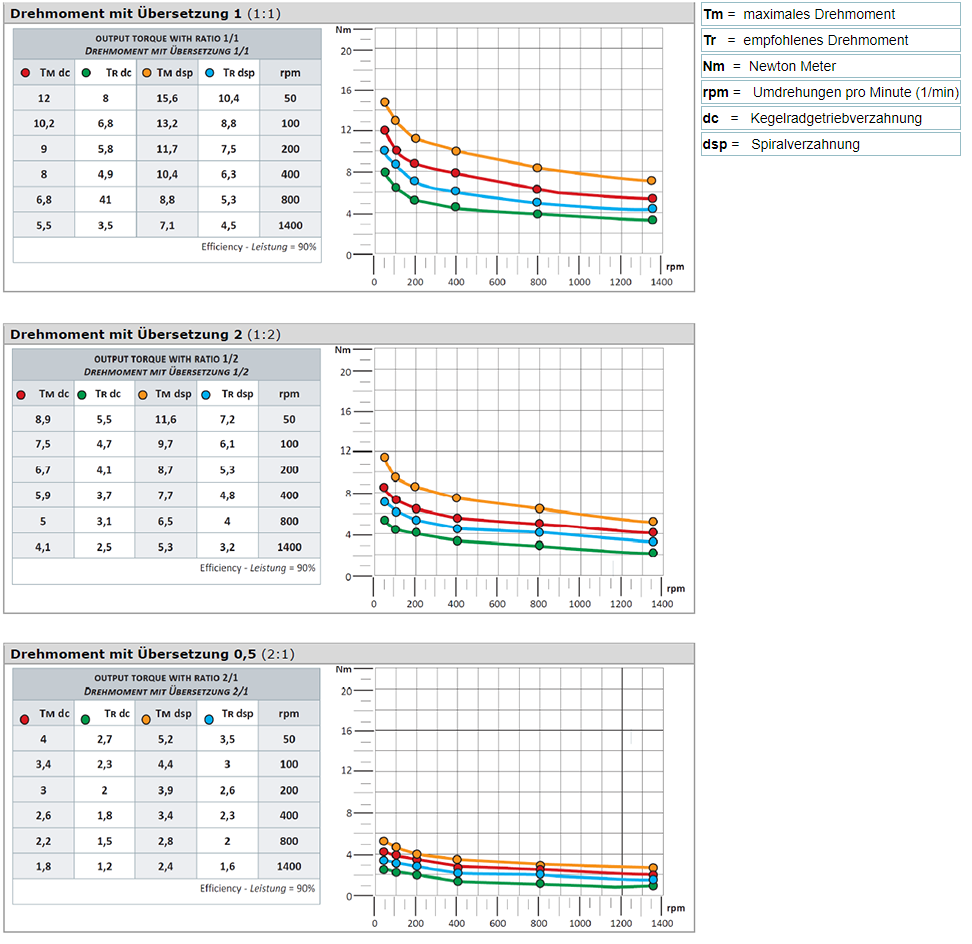Click the orange 50 rpm data point in 1:2 chart

click(384, 457)
